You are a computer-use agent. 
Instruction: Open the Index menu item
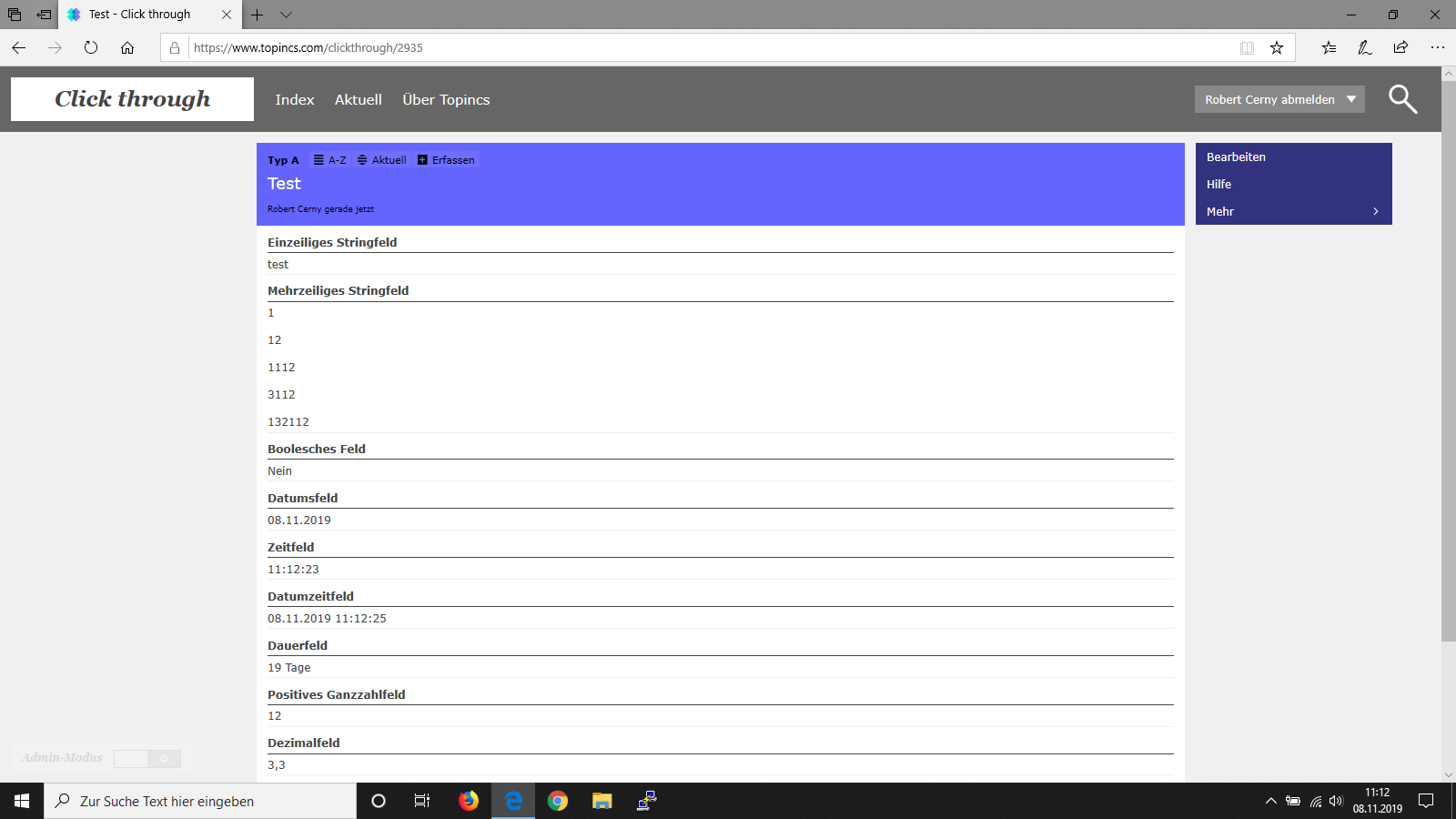(x=295, y=100)
